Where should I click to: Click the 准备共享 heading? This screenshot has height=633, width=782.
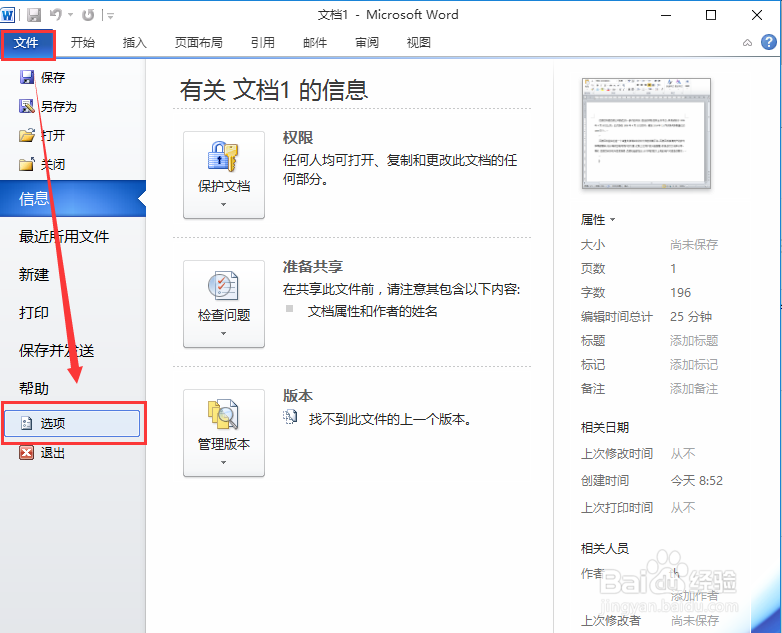point(313,267)
